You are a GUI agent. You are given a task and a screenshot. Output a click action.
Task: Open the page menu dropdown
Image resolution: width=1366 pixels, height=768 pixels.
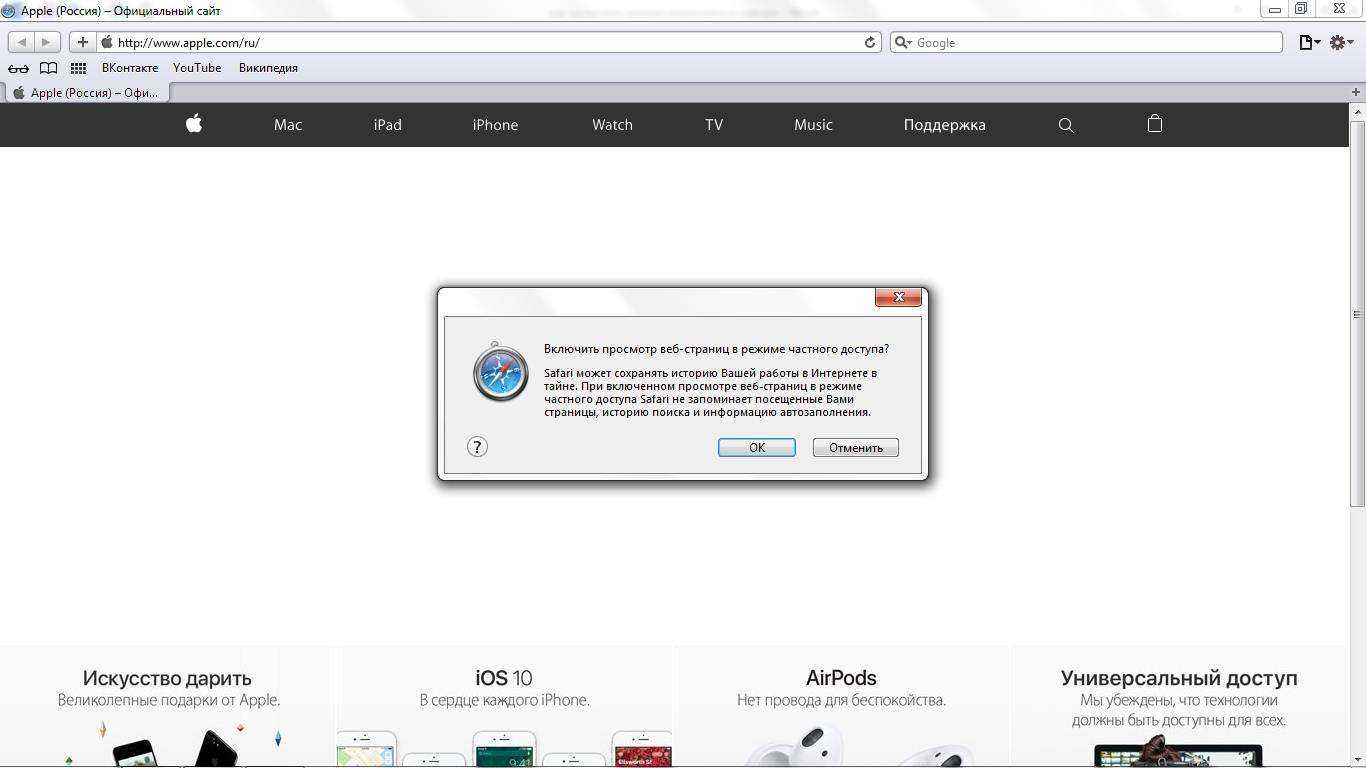coord(1309,42)
